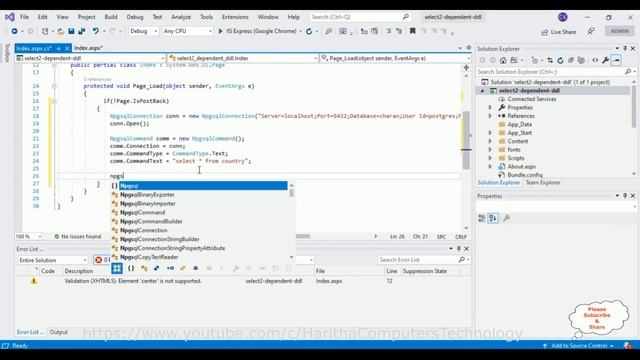Toggle classes filter in IntelliSense popup
Screen dimensions: 640x360
point(144,268)
